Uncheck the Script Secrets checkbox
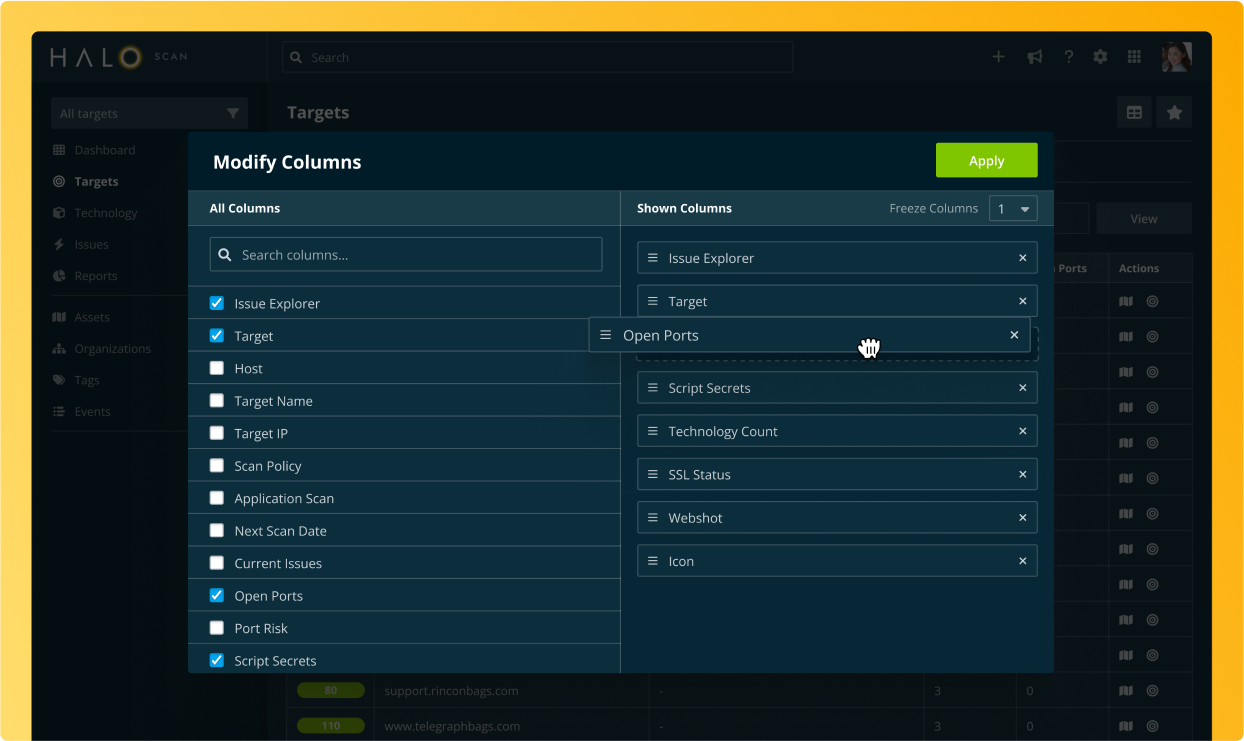This screenshot has height=741, width=1244. (x=216, y=660)
